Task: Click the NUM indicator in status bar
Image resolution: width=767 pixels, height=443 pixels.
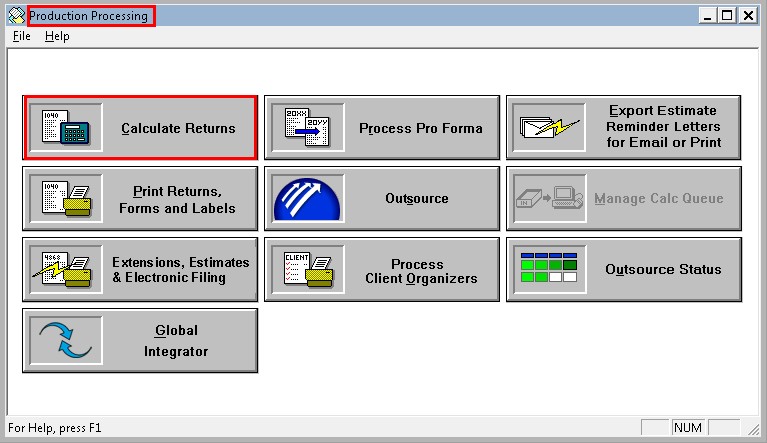Action: 688,428
